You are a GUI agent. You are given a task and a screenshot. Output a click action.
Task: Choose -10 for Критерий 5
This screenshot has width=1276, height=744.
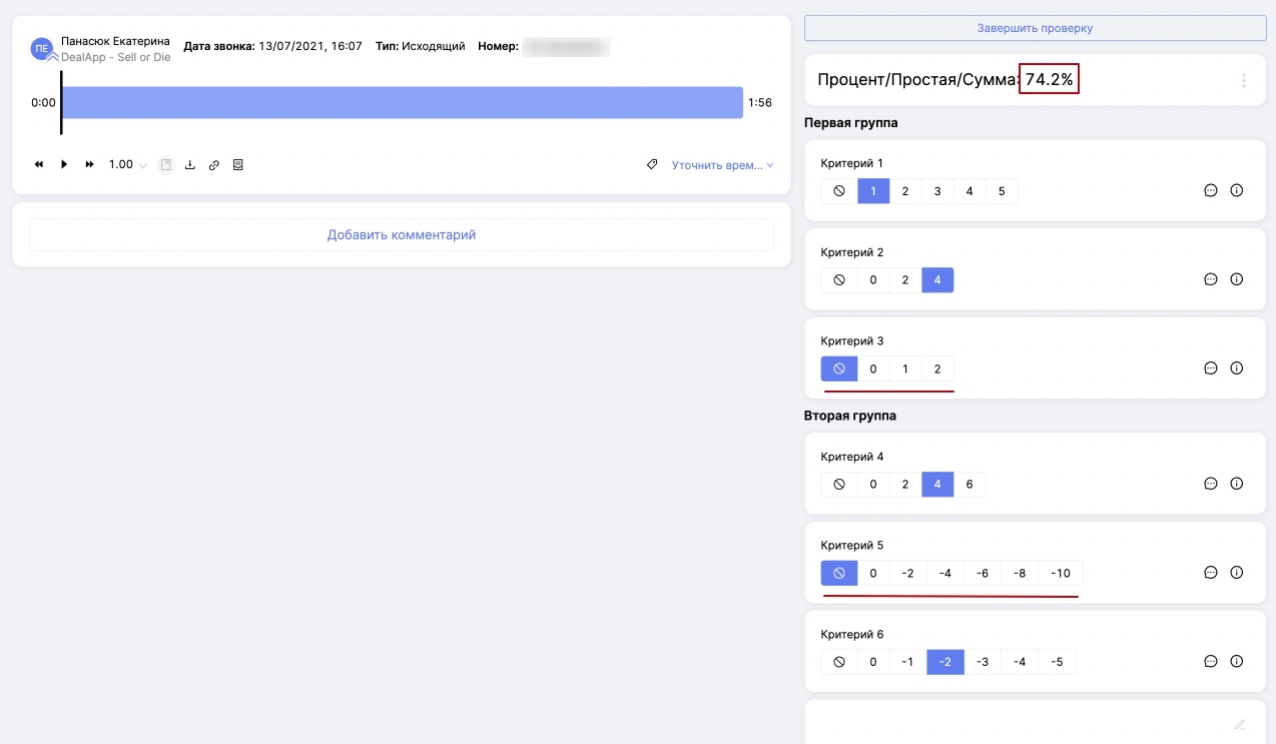1060,573
